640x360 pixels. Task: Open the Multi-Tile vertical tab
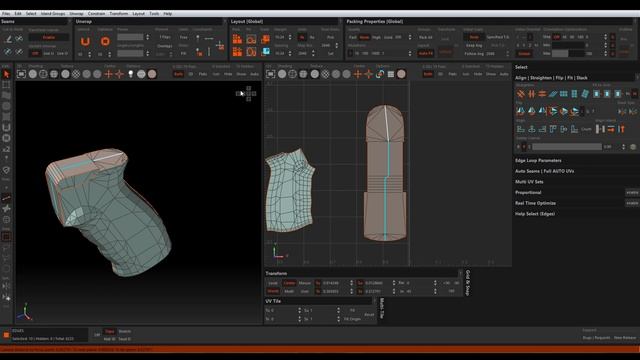pos(382,309)
